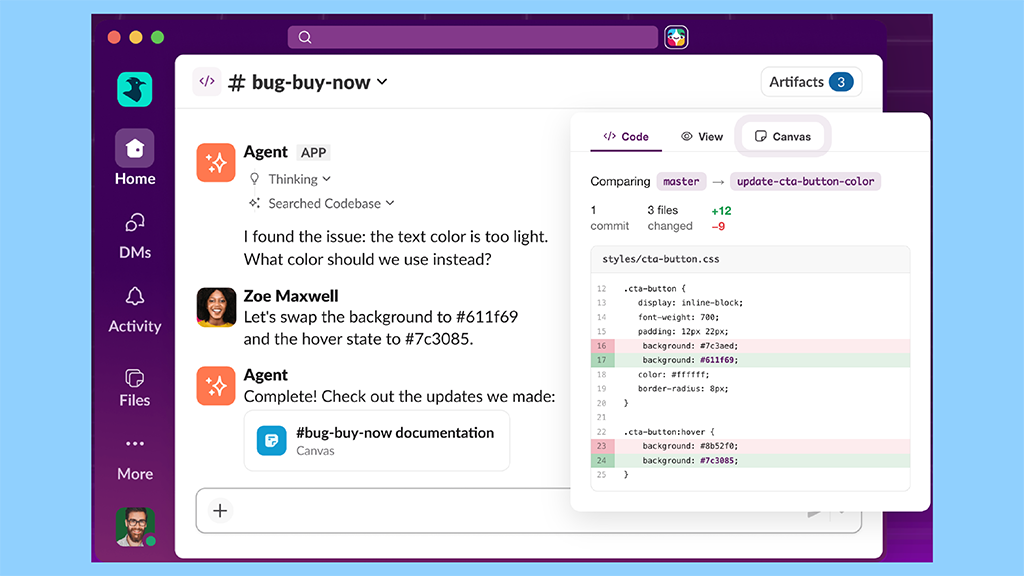Click added line 17 background #611f69
The image size is (1024, 576).
pos(750,360)
